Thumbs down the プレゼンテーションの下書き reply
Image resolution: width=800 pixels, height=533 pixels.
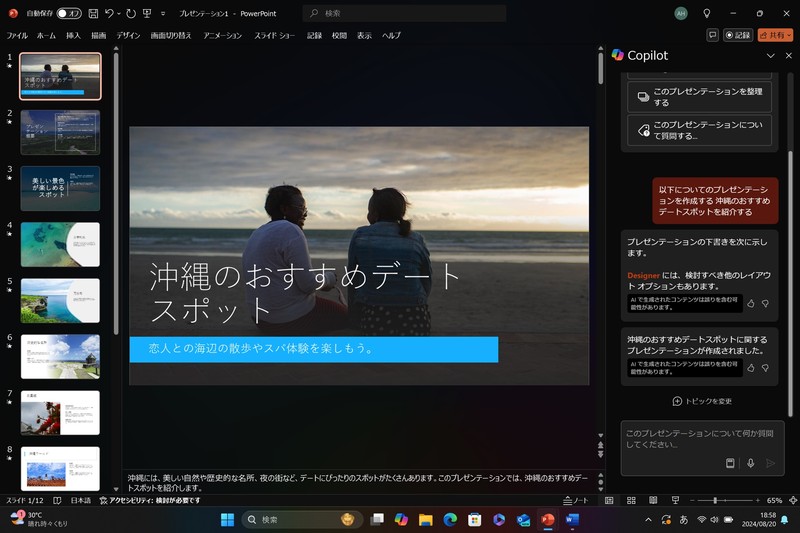[765, 303]
